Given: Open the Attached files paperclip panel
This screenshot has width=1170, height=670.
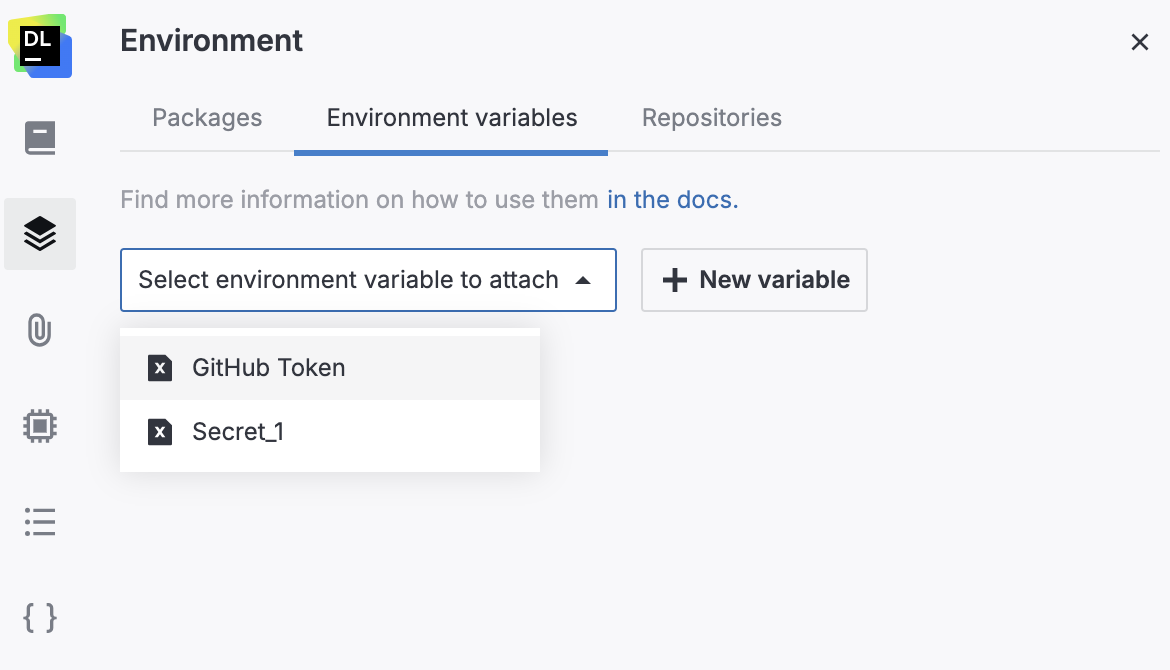Looking at the screenshot, I should click(x=40, y=330).
